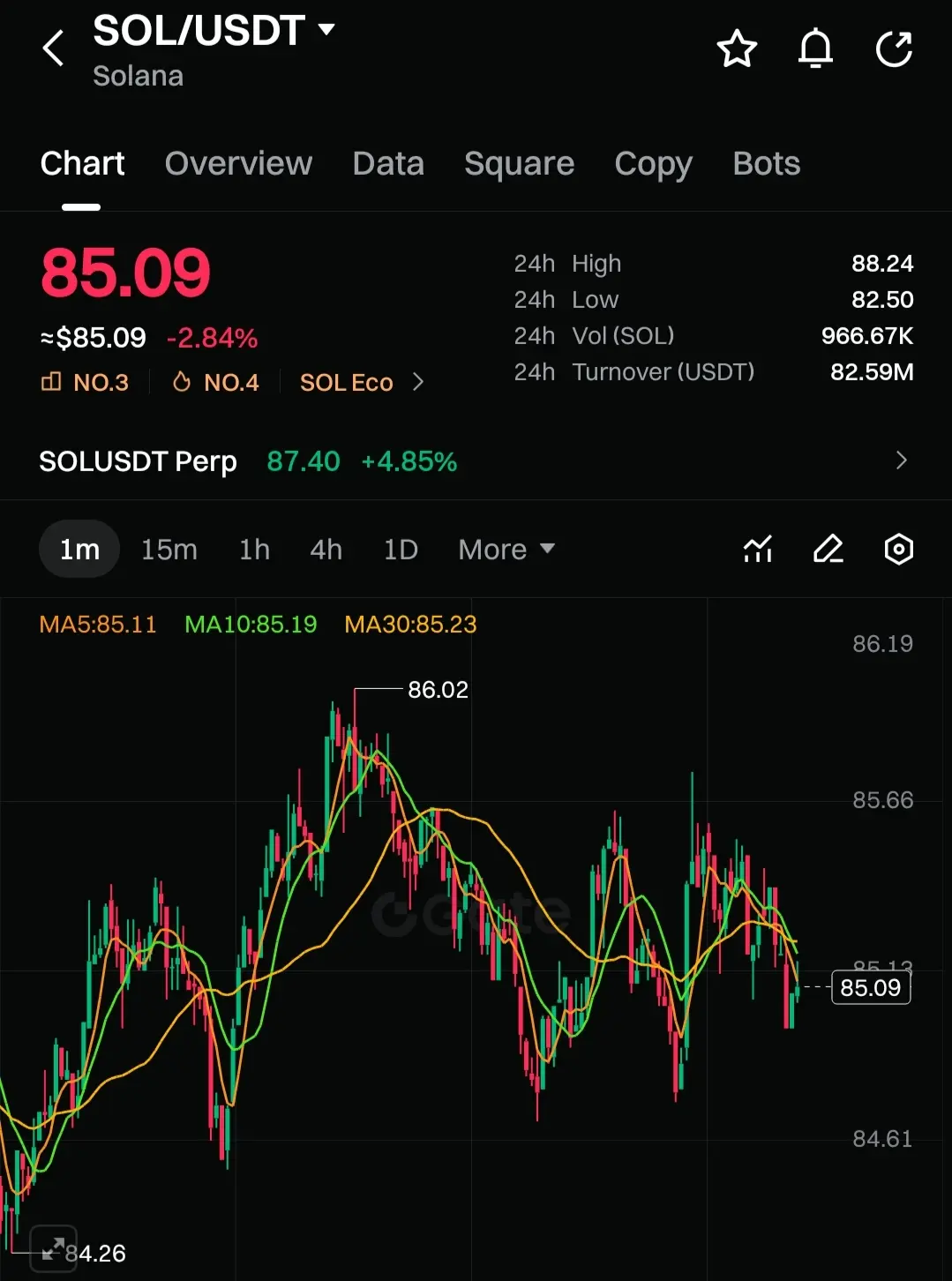
Task: Tap the 24h Turnover value 82.59M
Action: [x=872, y=372]
